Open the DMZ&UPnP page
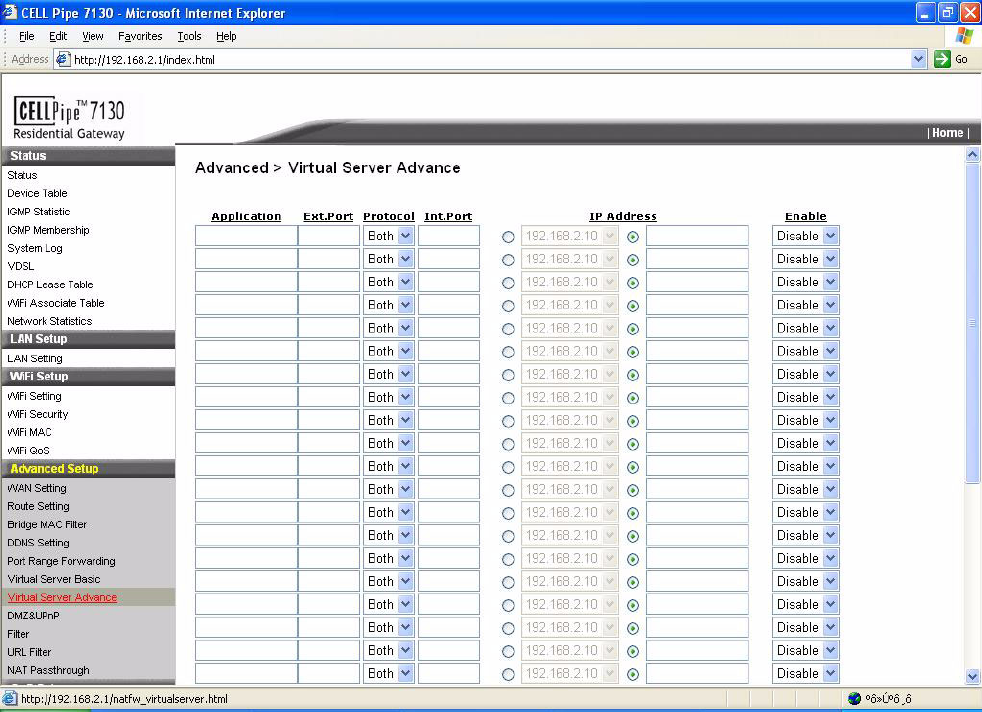Screen dimensions: 982x712 pos(33,616)
